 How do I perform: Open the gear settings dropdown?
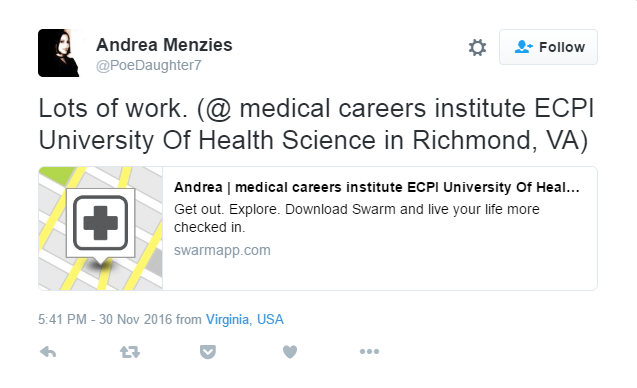pyautogui.click(x=477, y=47)
